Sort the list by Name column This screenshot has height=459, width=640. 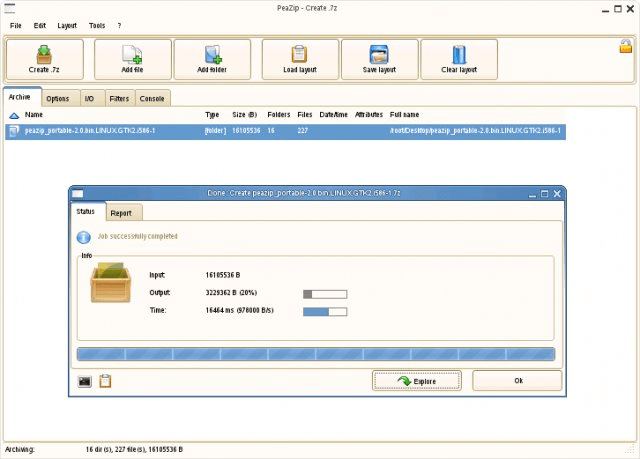point(33,115)
